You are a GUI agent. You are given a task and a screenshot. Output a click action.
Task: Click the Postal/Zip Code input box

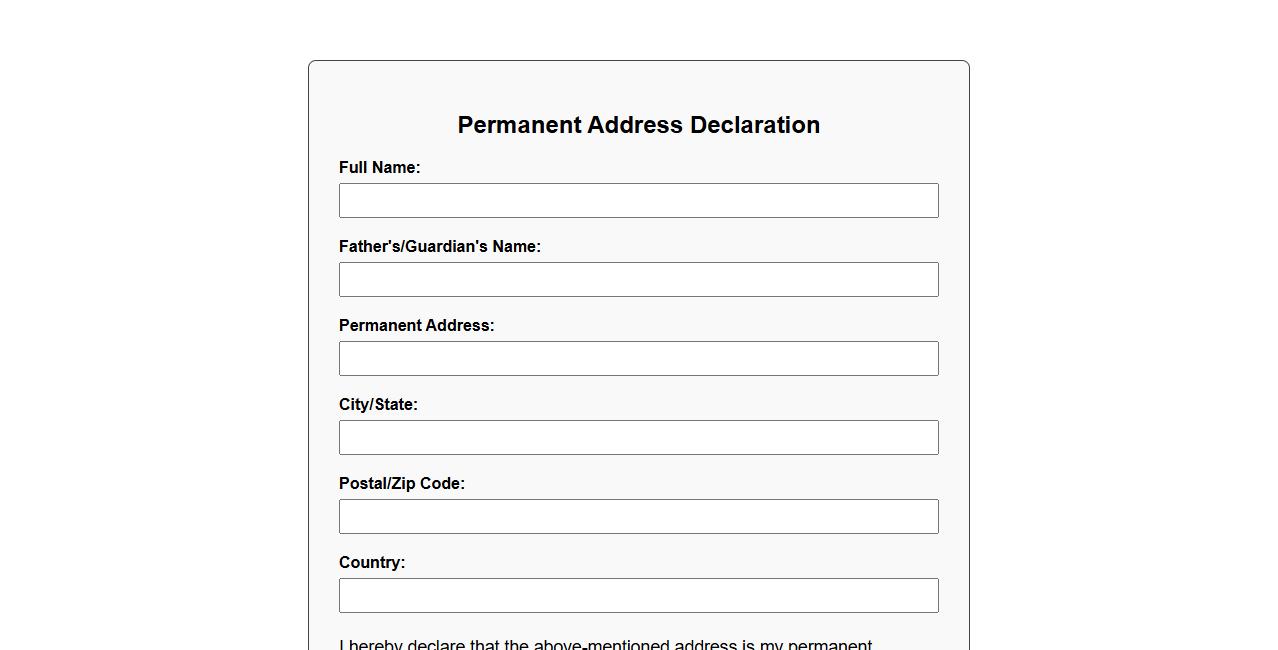point(638,516)
